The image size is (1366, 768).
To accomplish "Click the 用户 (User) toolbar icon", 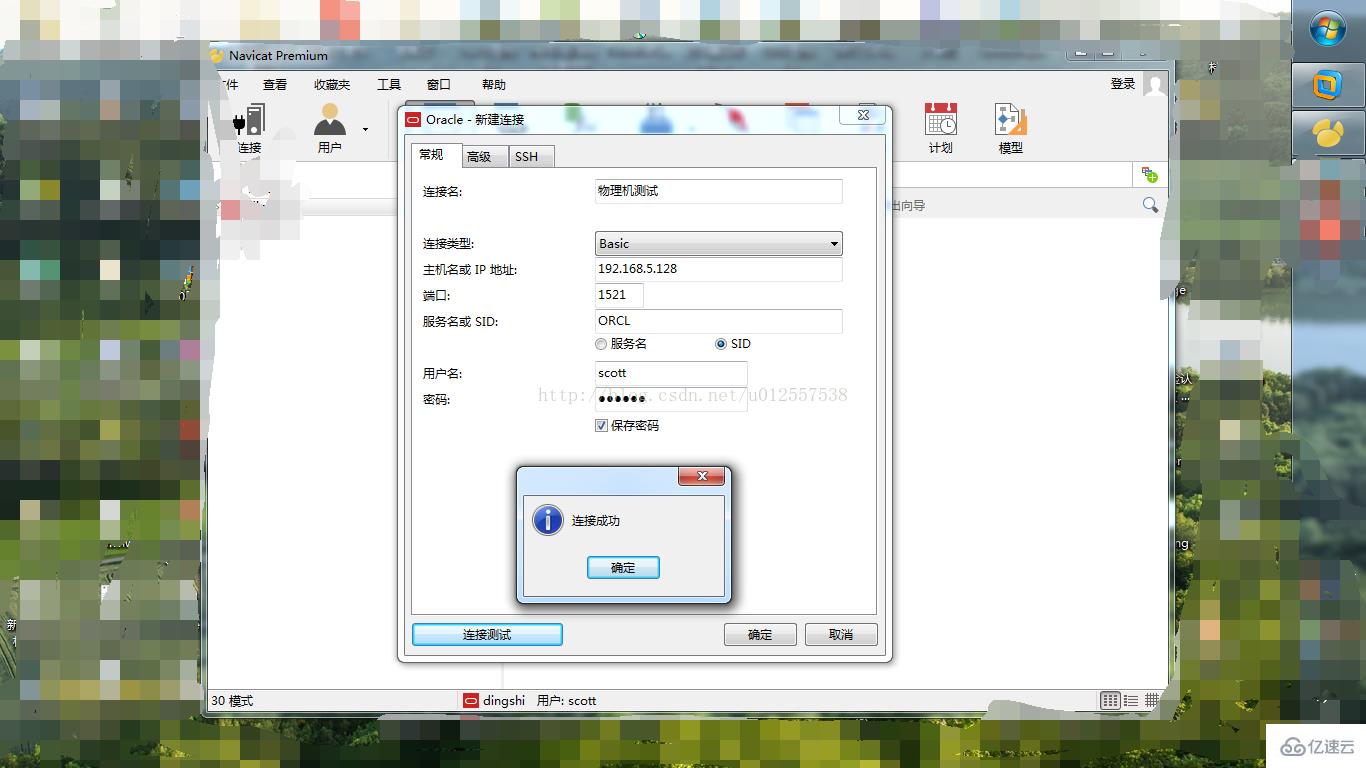I will click(330, 128).
